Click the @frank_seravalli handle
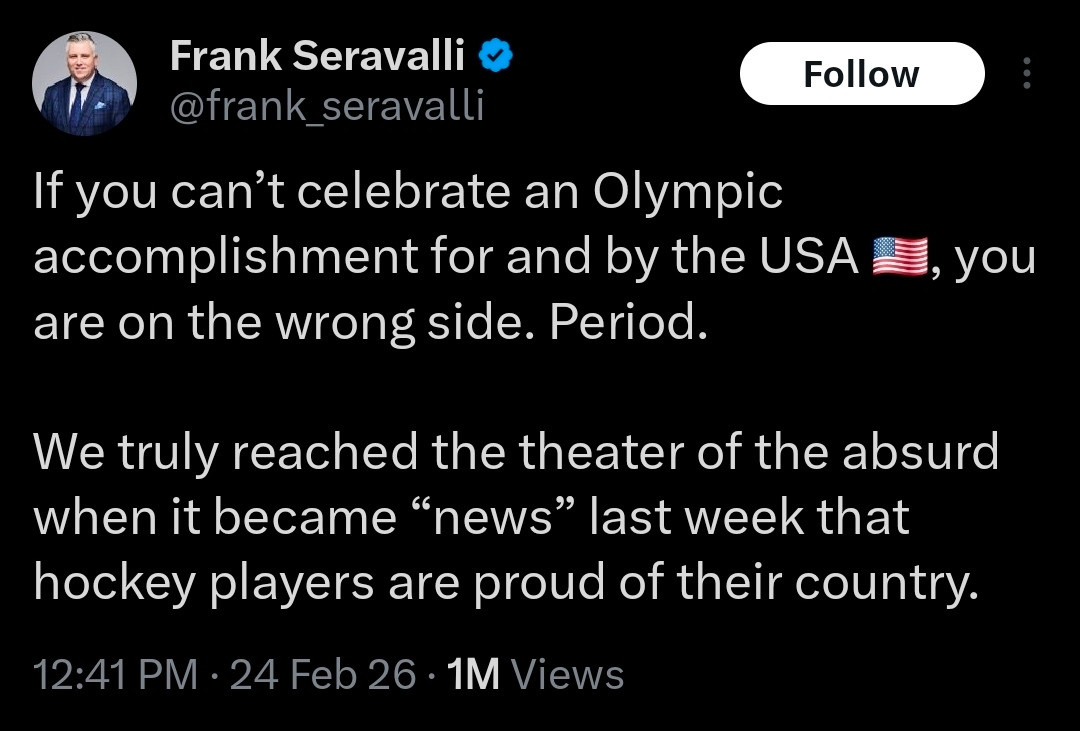 click(327, 105)
